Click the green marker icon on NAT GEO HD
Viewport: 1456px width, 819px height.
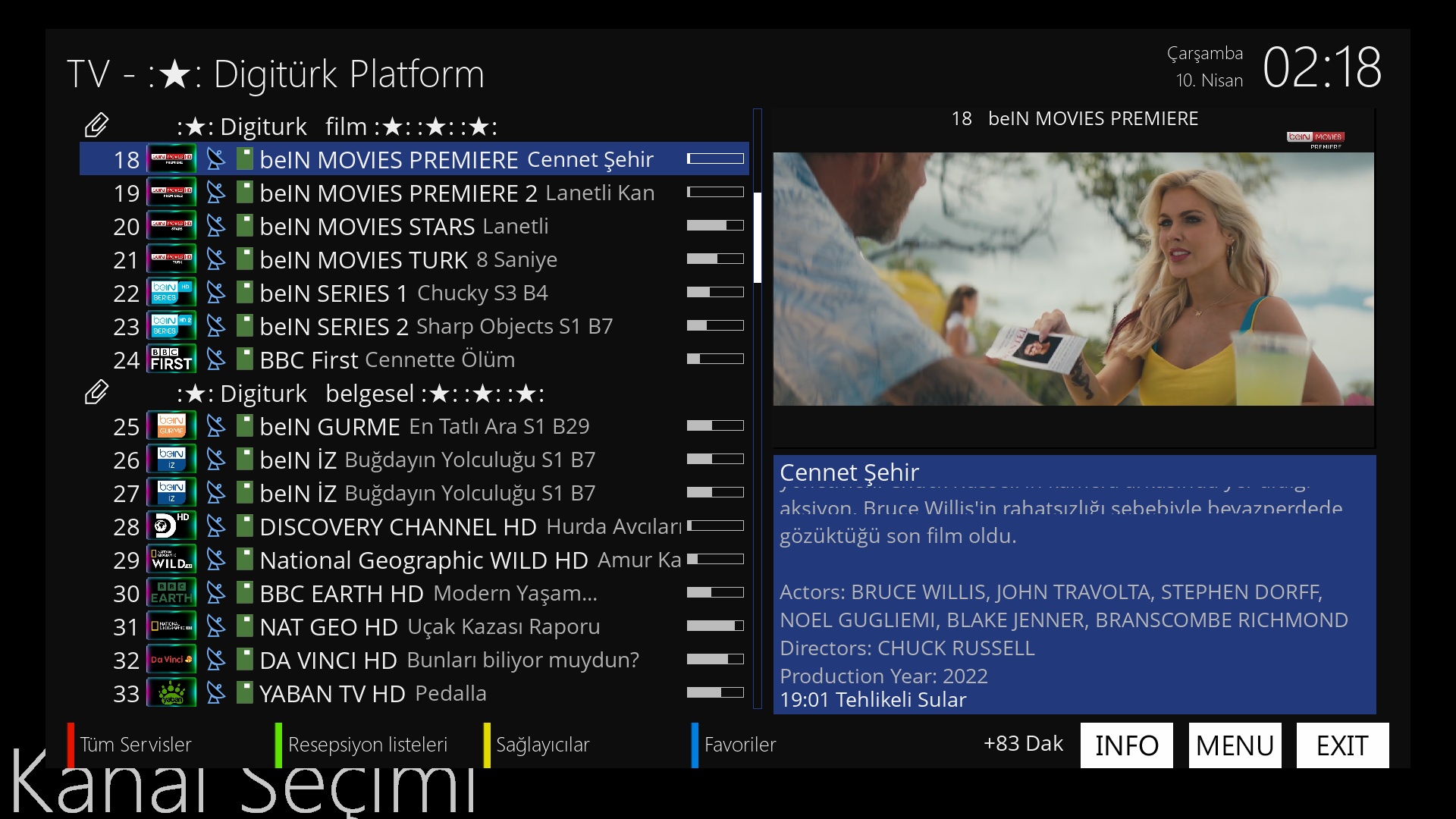[244, 626]
